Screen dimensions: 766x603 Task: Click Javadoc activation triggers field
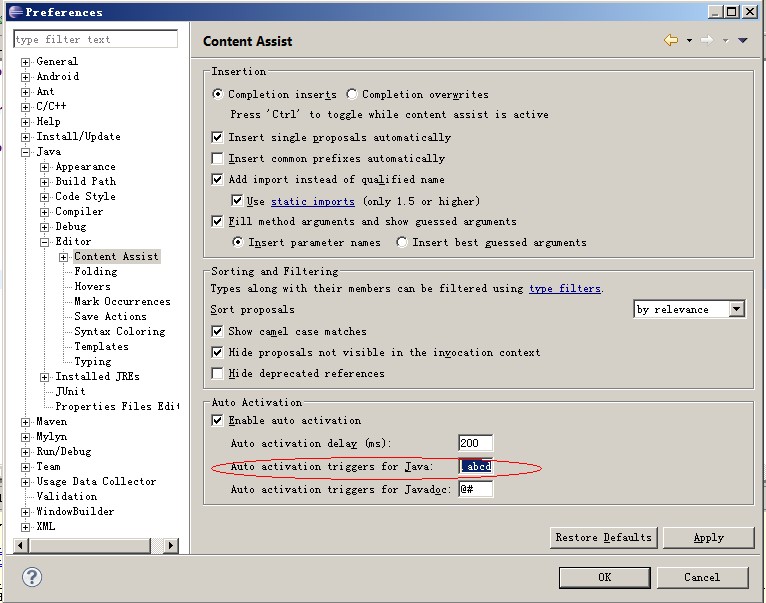475,489
